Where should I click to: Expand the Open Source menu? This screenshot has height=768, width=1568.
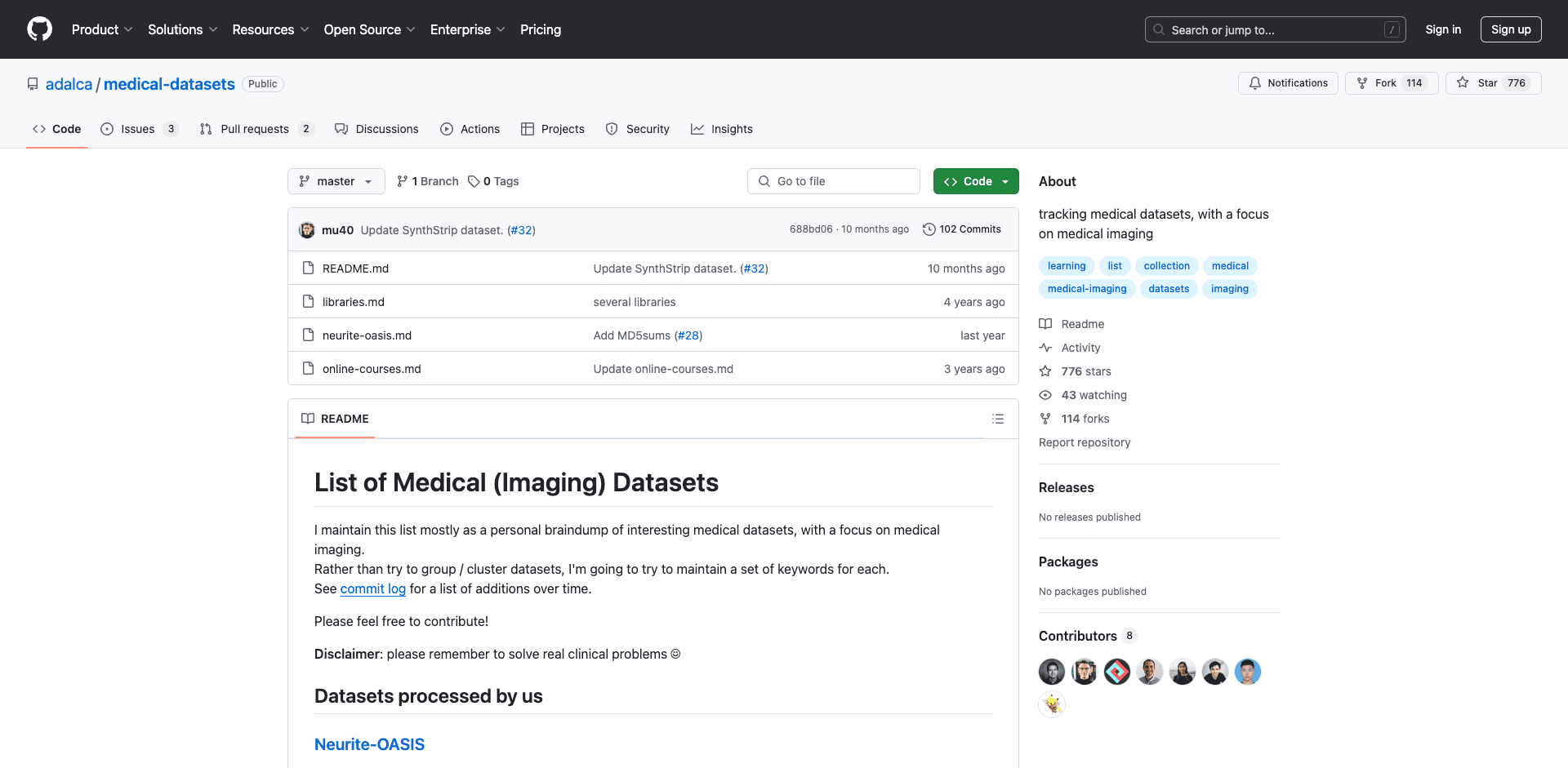369,29
